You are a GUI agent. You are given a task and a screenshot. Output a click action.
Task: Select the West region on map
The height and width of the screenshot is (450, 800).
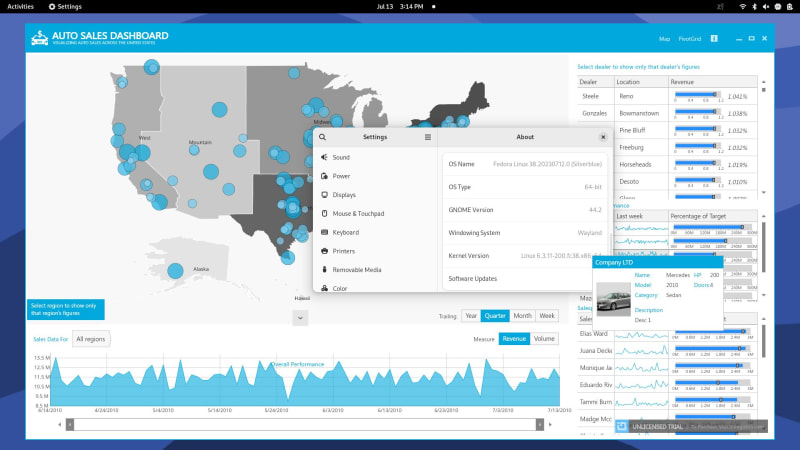coord(144,138)
